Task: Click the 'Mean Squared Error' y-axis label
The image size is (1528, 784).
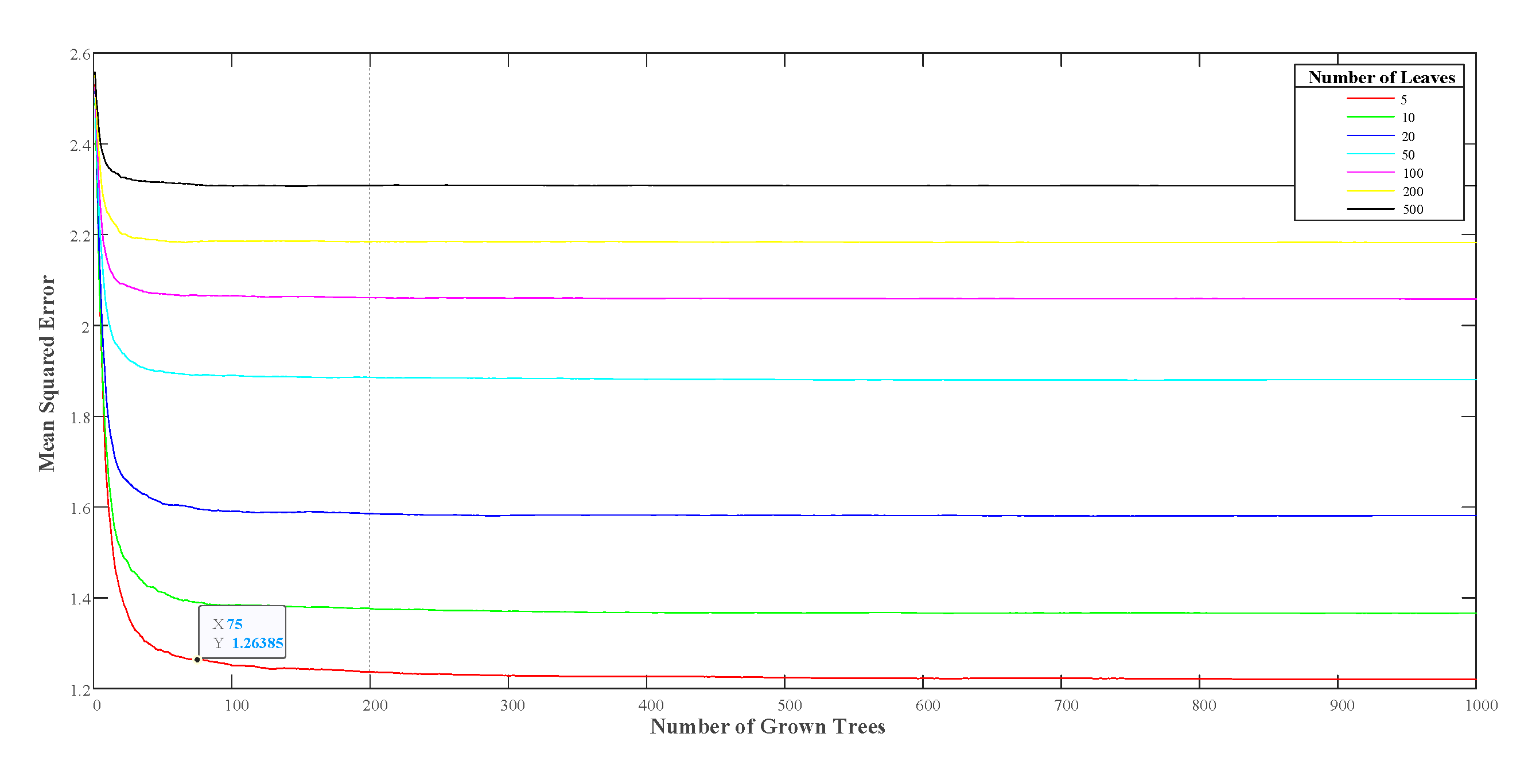Action: point(47,373)
